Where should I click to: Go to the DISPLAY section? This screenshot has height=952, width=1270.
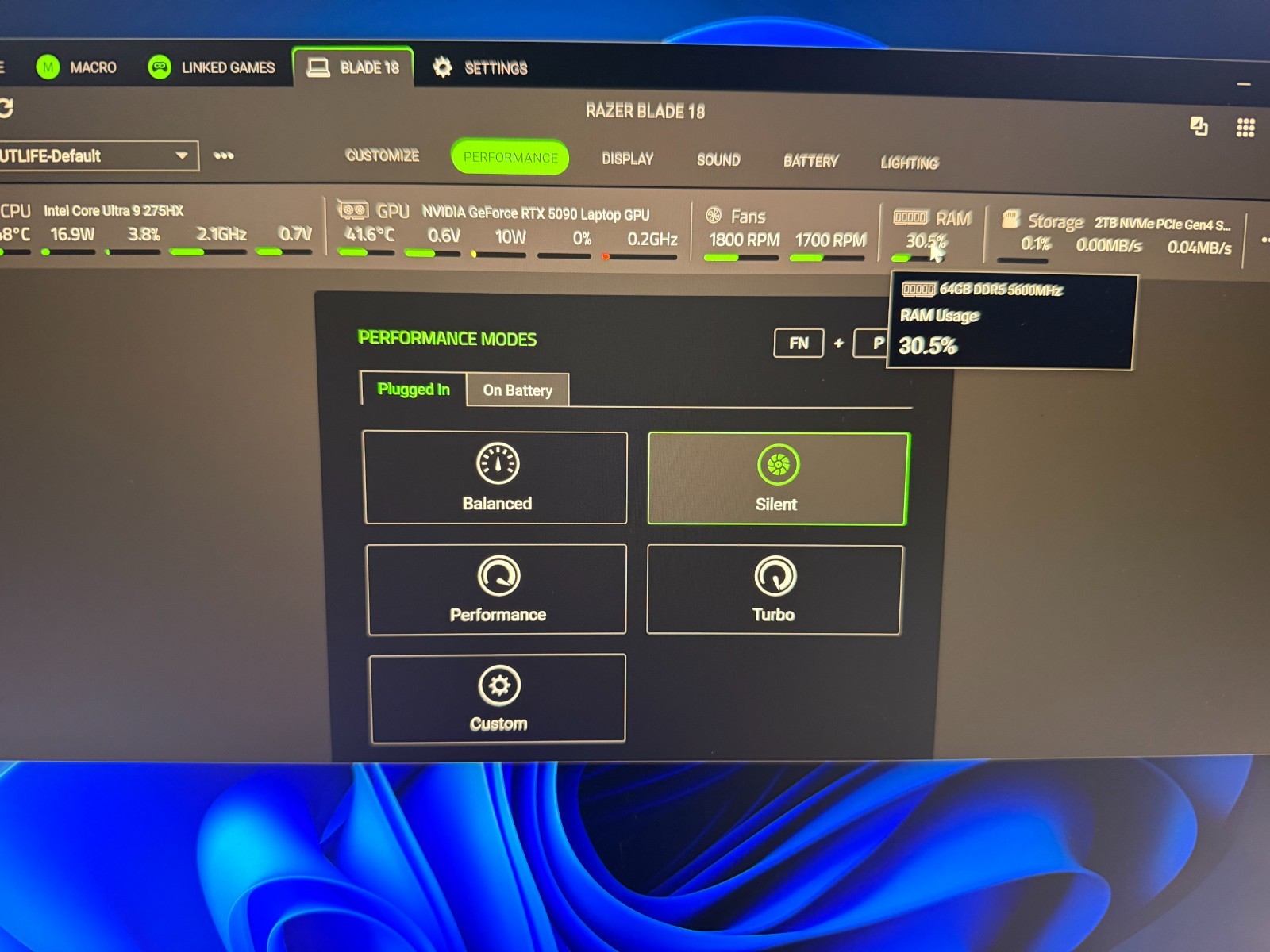(627, 159)
